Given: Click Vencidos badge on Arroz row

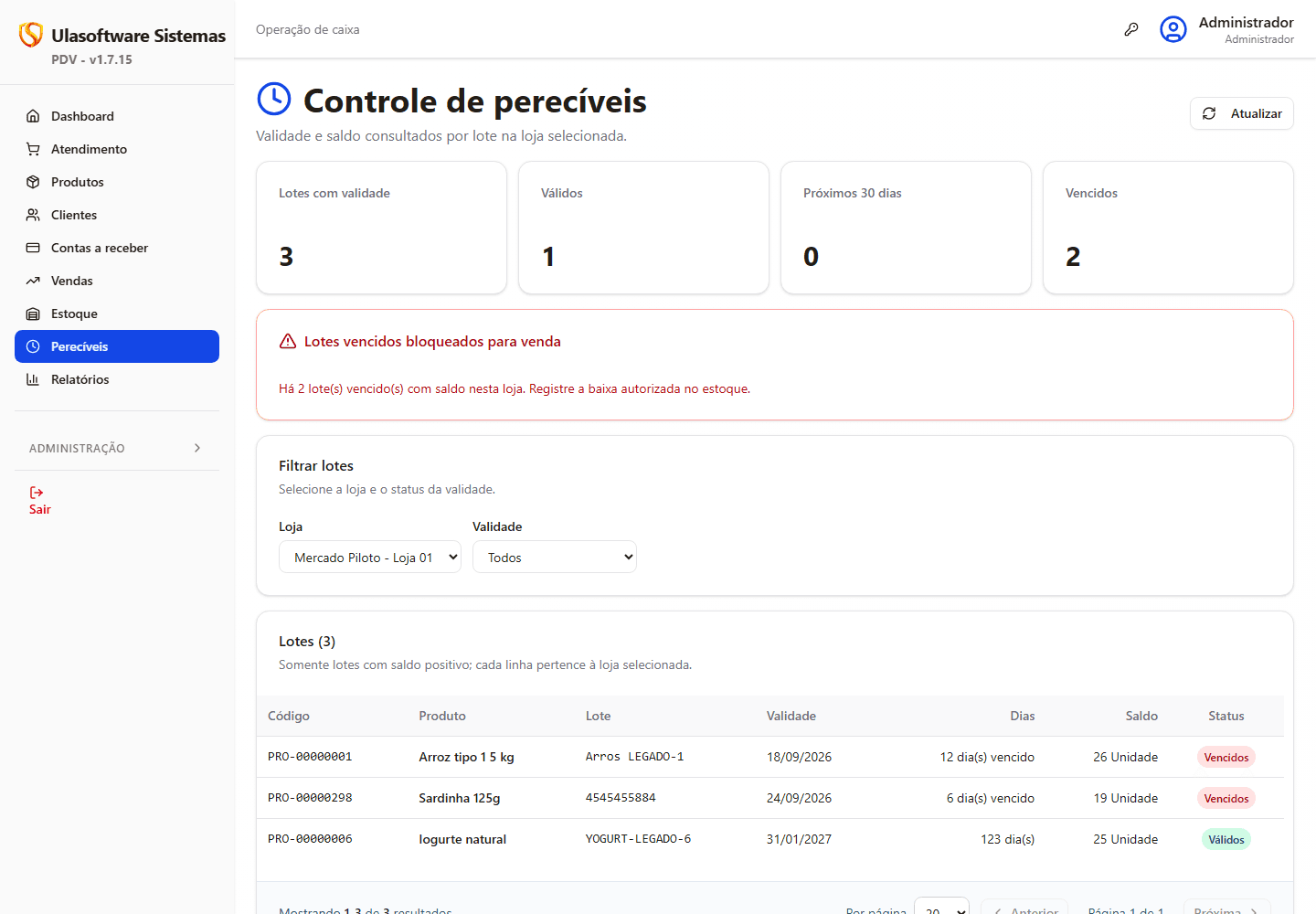Looking at the screenshot, I should [1226, 757].
